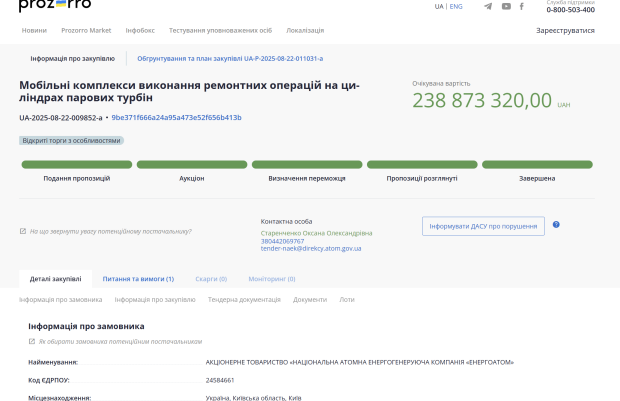
Task: Jump to Тендерна документація section
Action: (244, 299)
